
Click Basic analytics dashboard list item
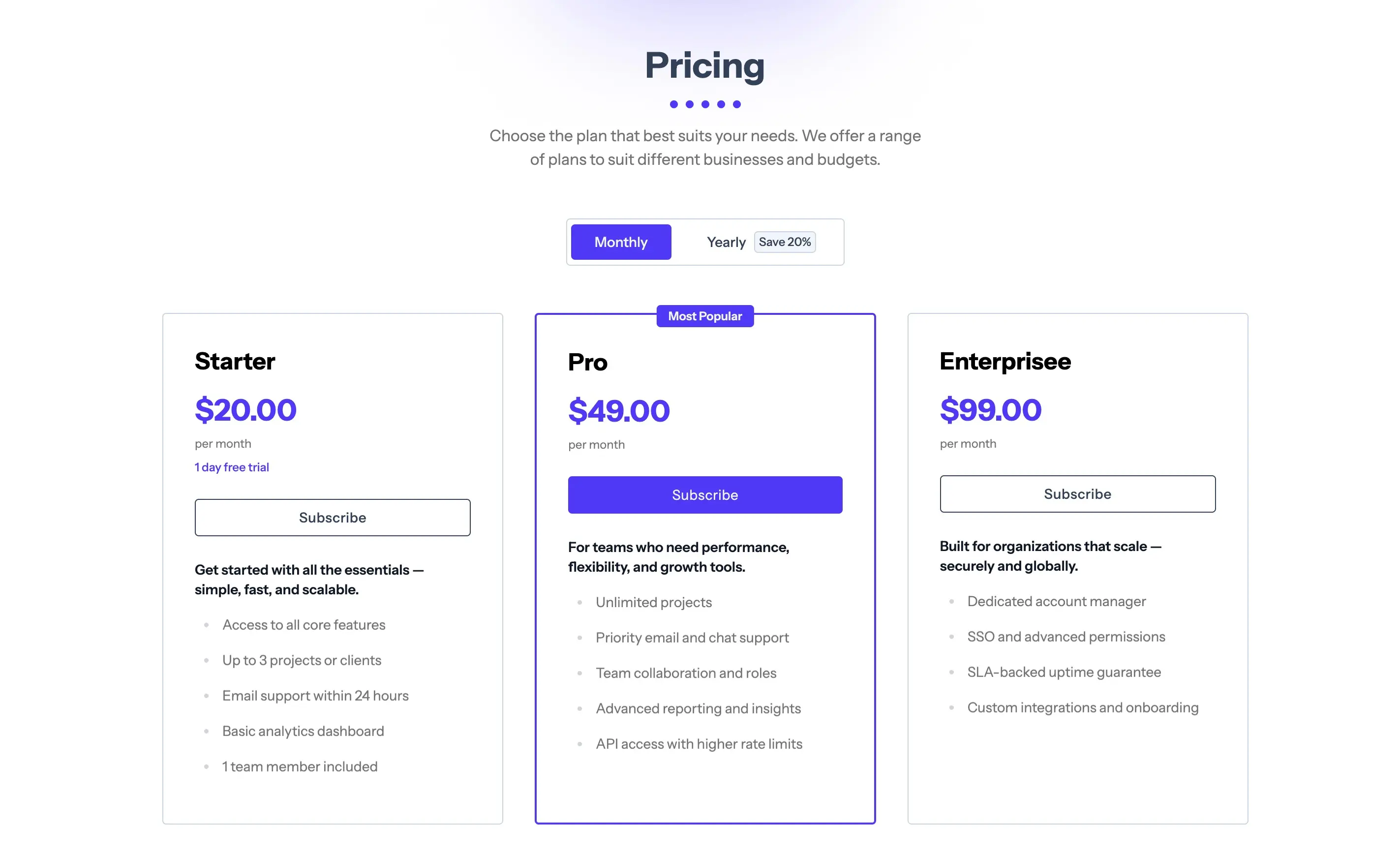pos(303,730)
